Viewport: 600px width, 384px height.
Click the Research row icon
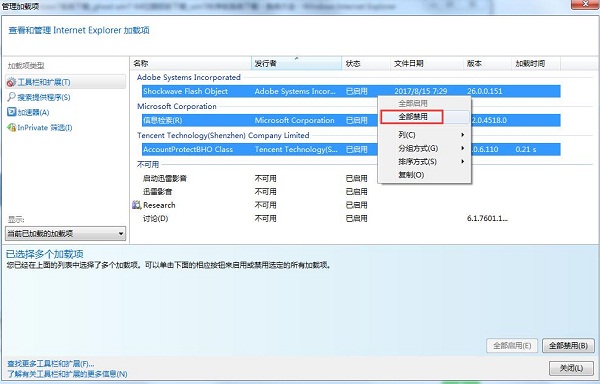coord(137,205)
